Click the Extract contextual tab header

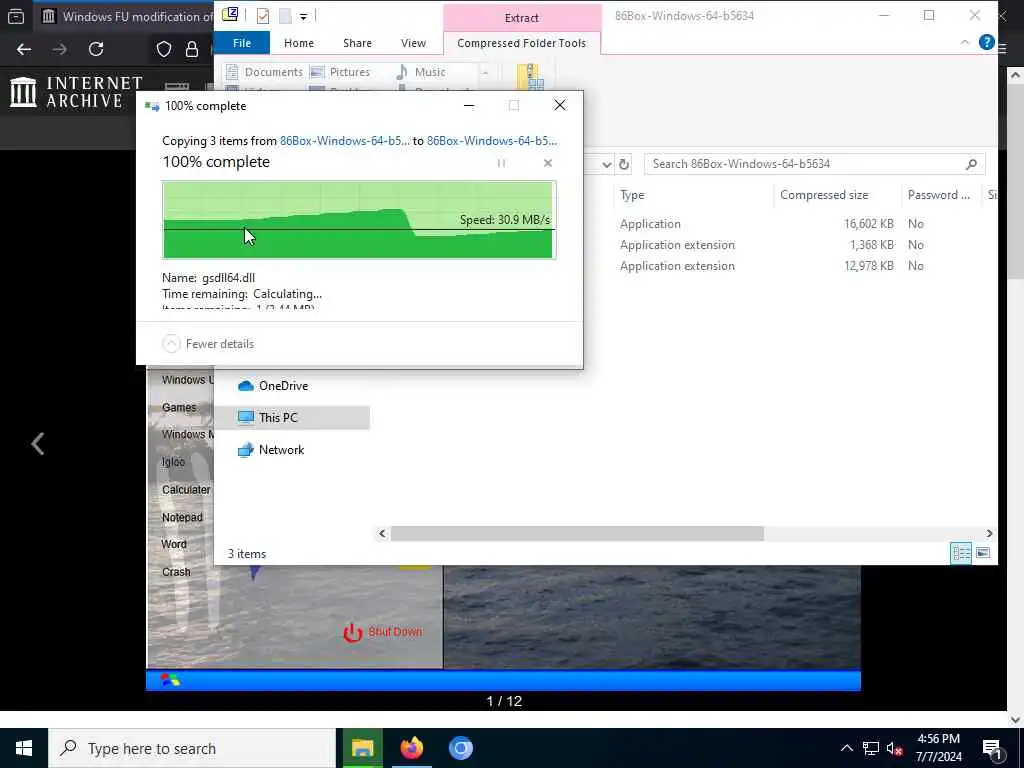pos(521,18)
